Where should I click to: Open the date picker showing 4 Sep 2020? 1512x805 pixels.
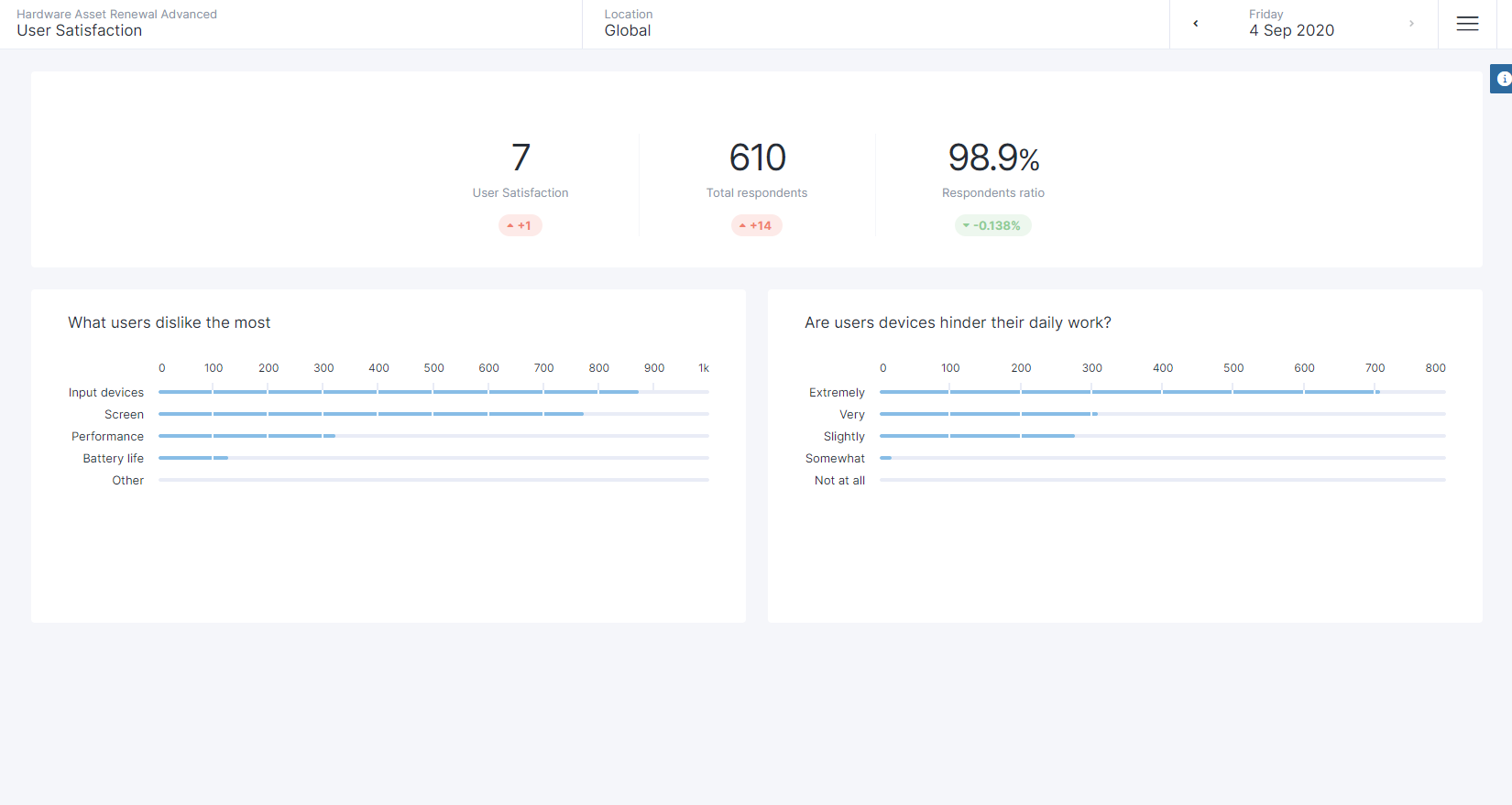[x=1291, y=24]
